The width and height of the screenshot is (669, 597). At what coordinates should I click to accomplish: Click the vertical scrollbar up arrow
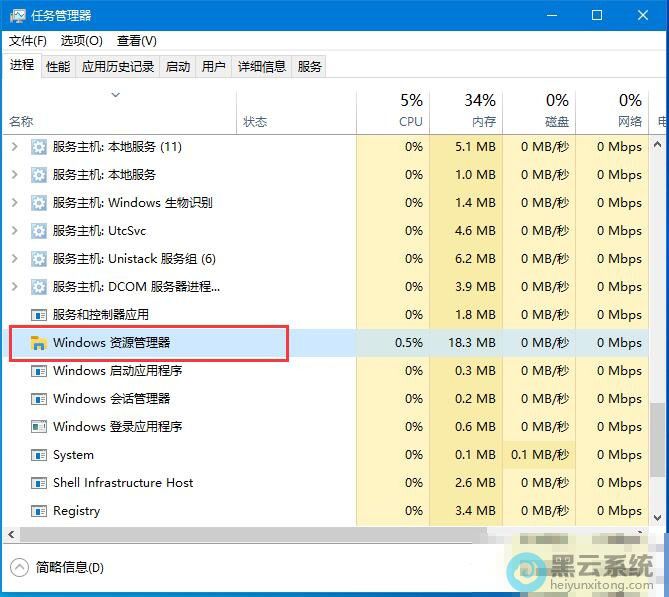[x=657, y=145]
